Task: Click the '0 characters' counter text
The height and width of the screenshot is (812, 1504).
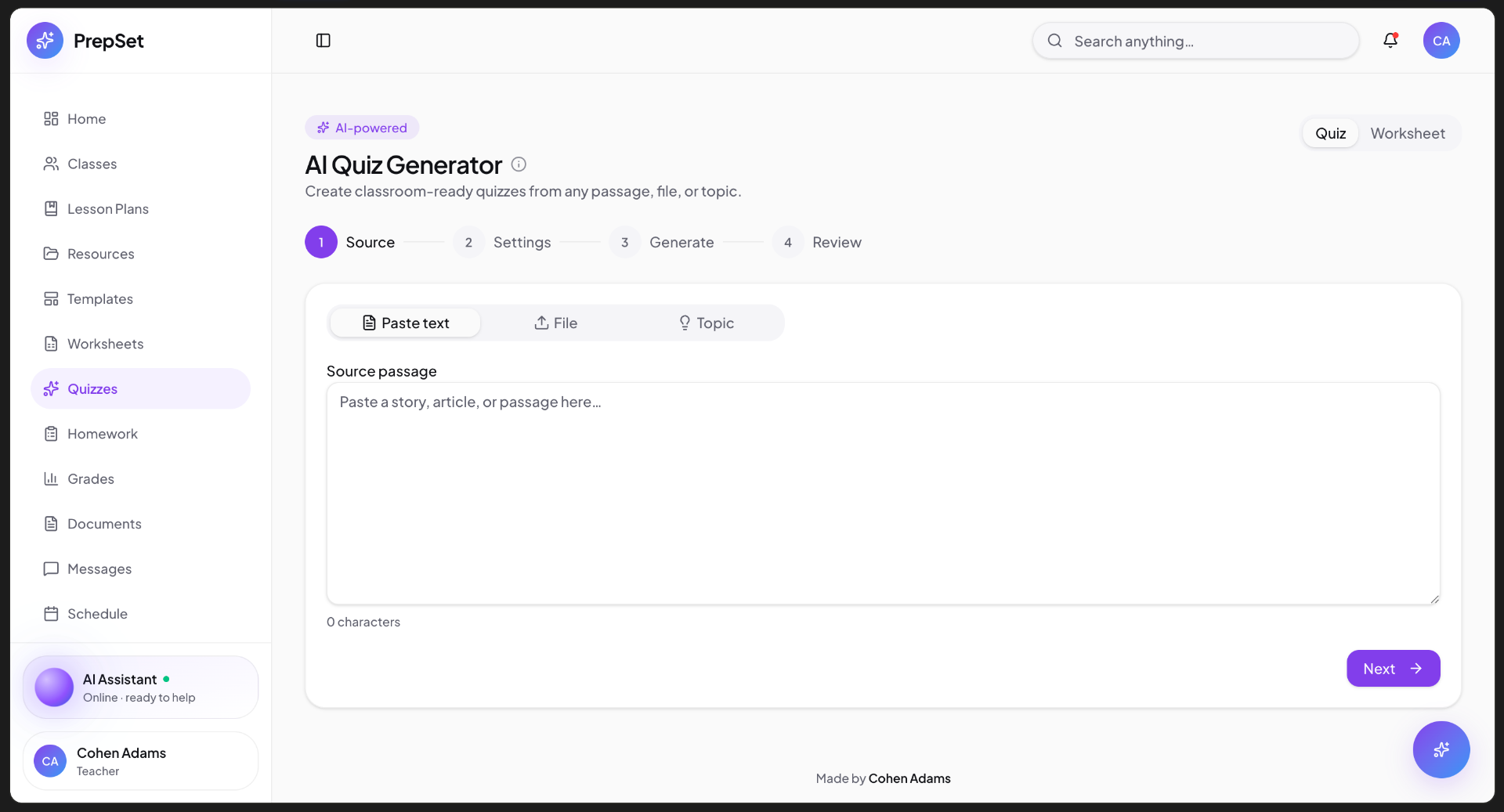Action: pos(363,622)
